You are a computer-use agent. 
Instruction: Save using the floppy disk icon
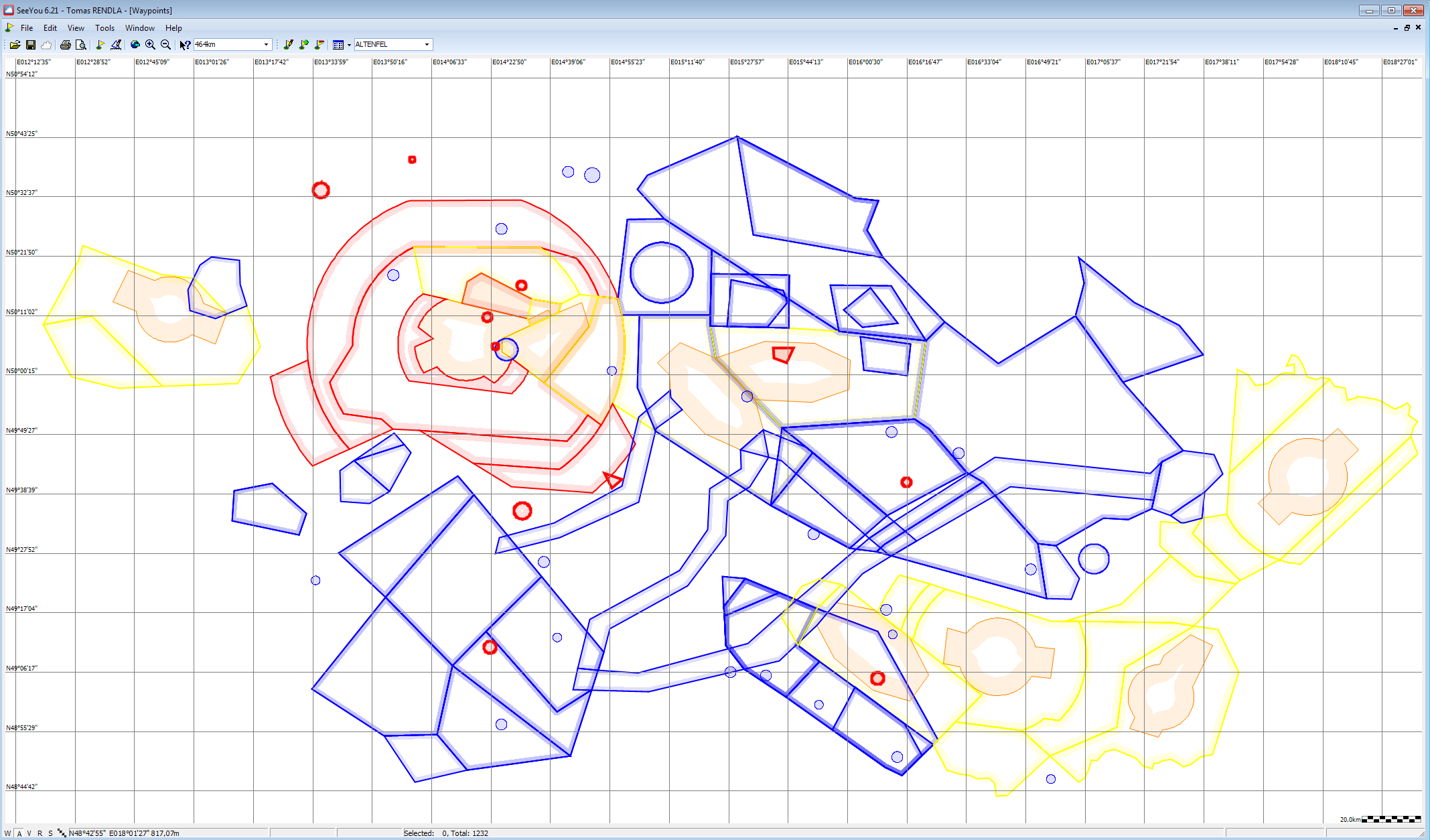pos(31,45)
